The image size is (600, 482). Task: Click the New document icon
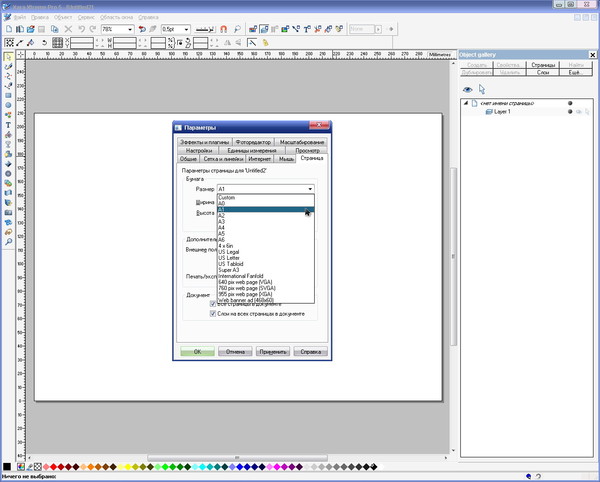(x=9, y=29)
